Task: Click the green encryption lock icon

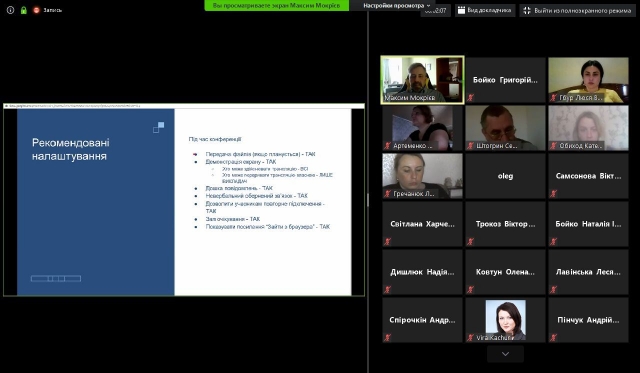Action: click(24, 10)
